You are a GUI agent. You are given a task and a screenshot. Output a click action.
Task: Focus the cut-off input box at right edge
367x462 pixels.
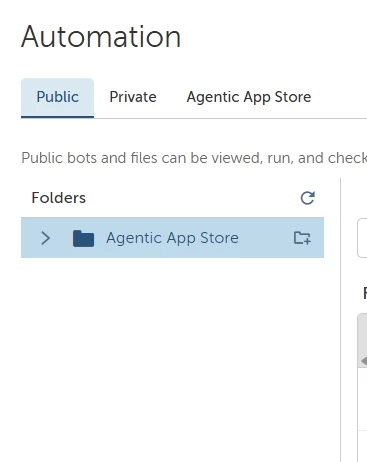tap(362, 238)
